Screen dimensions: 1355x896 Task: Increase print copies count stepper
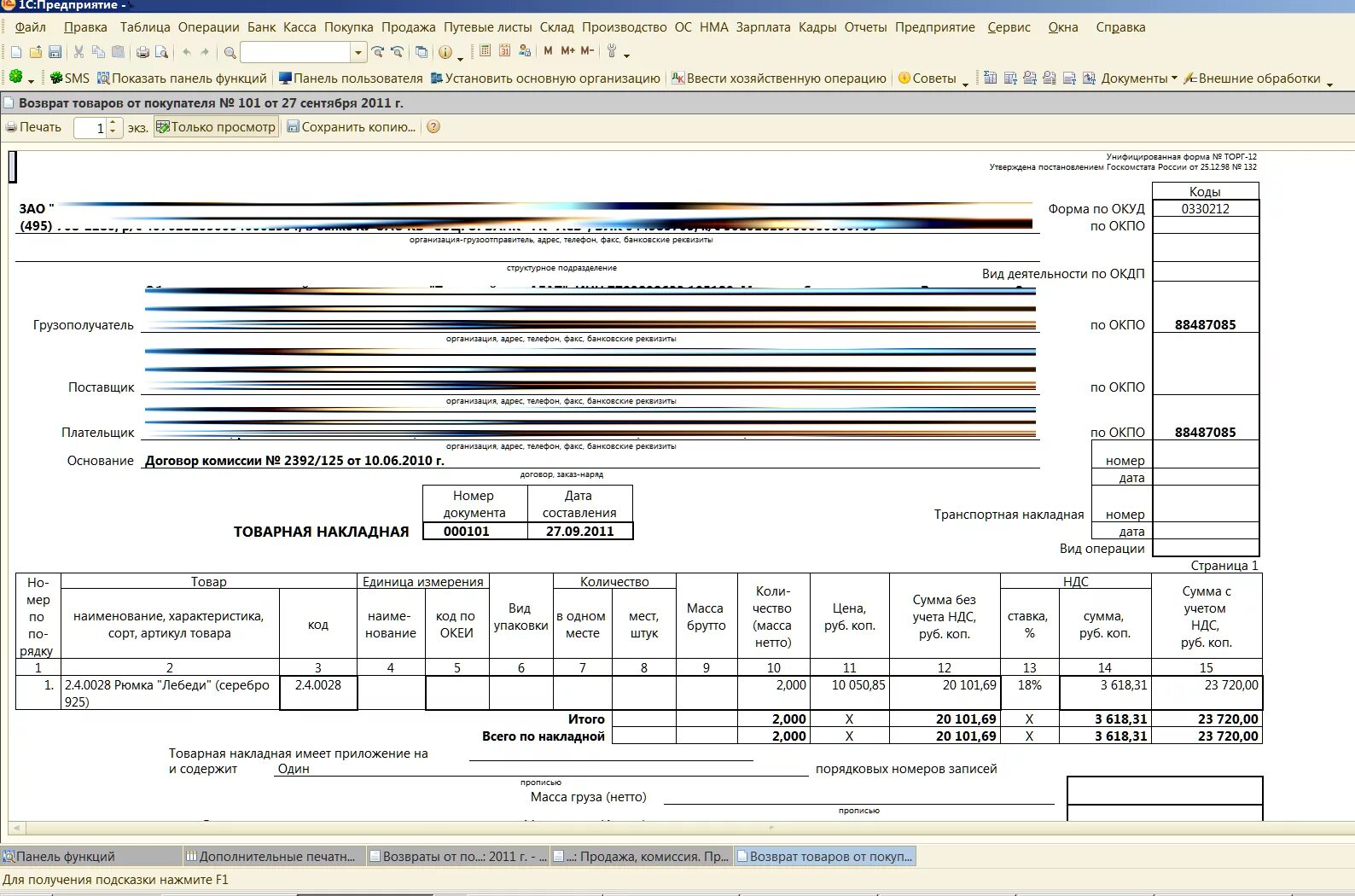tap(113, 123)
